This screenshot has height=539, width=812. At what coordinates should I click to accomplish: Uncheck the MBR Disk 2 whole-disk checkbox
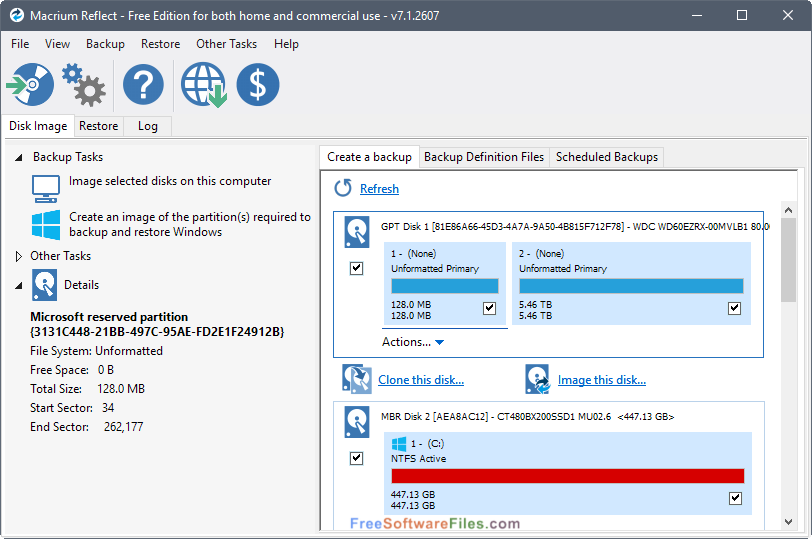pos(356,458)
